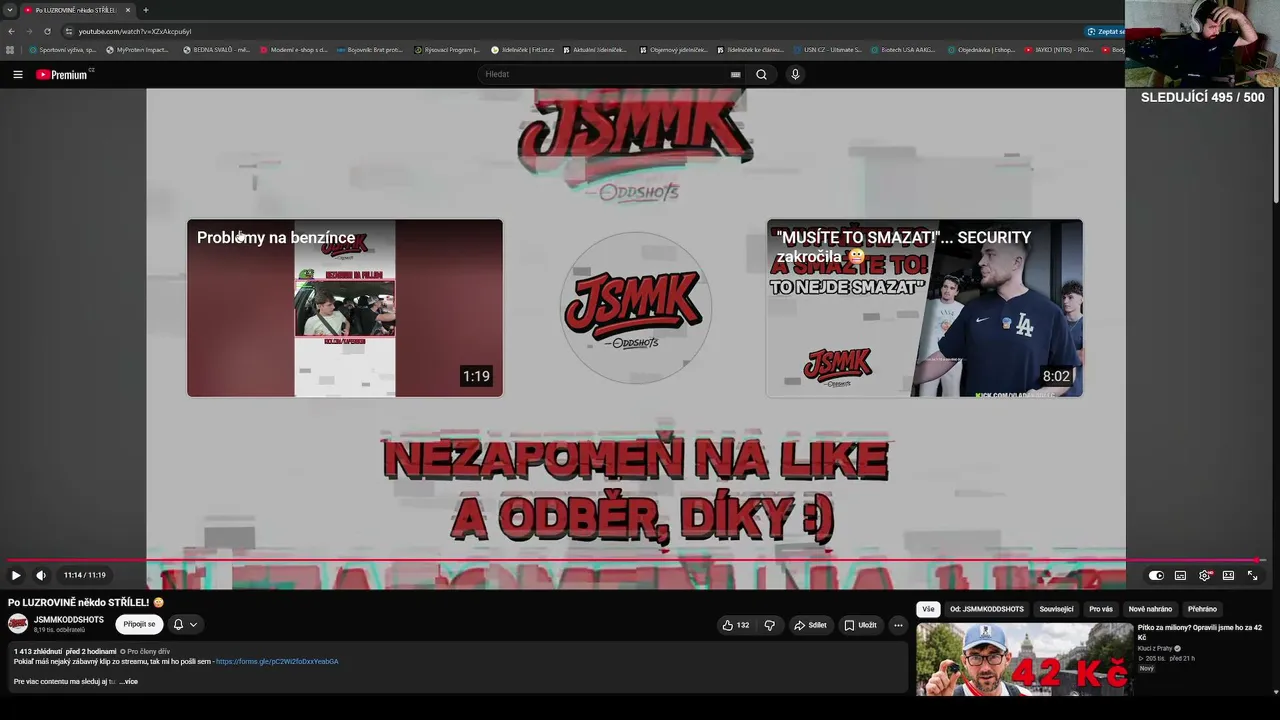The width and height of the screenshot is (1280, 720).
Task: Open JSMMKODDSHOTS channel name link
Action: tap(69, 620)
